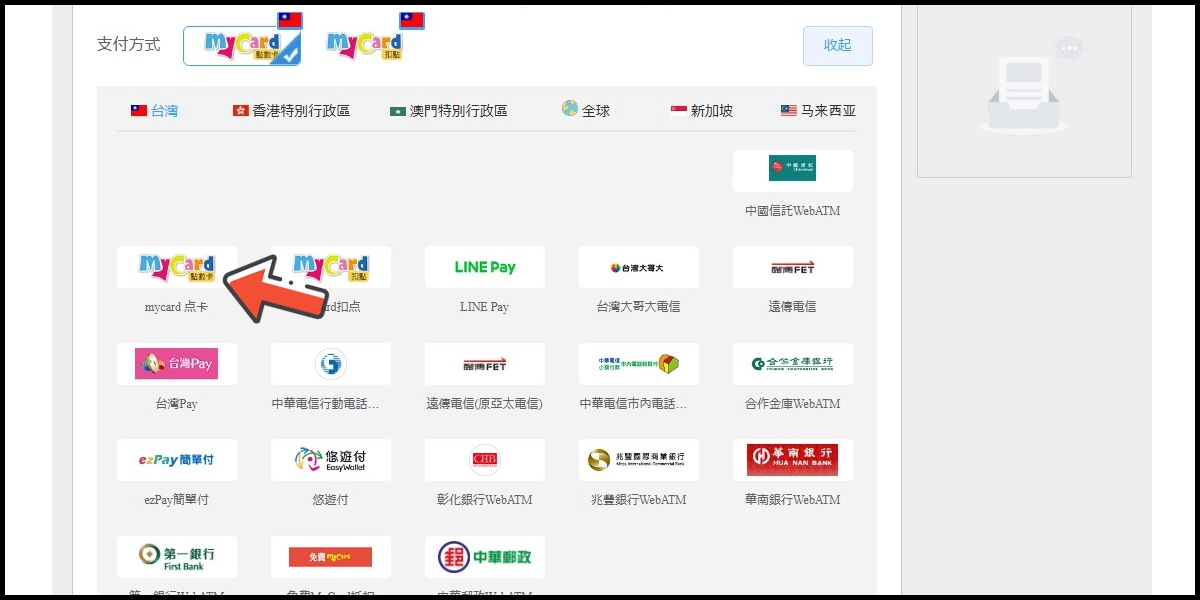
Task: Select the ezPay簡單付 payment logo
Action: pos(177,460)
